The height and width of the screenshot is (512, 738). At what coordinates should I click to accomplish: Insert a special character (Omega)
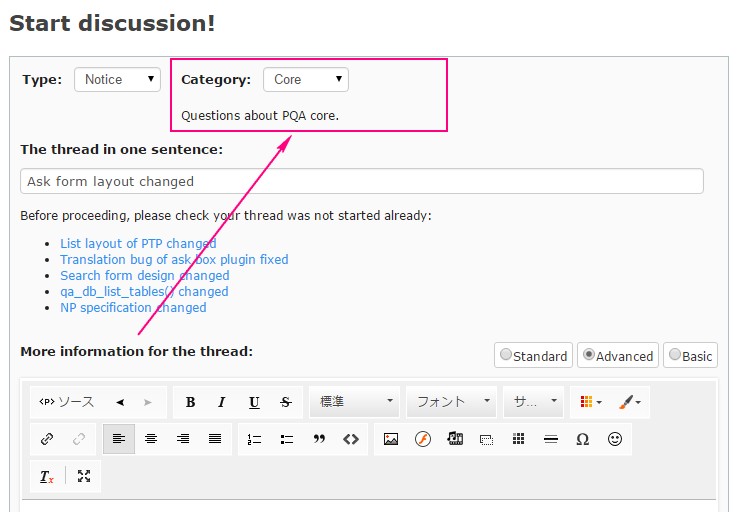(x=582, y=439)
